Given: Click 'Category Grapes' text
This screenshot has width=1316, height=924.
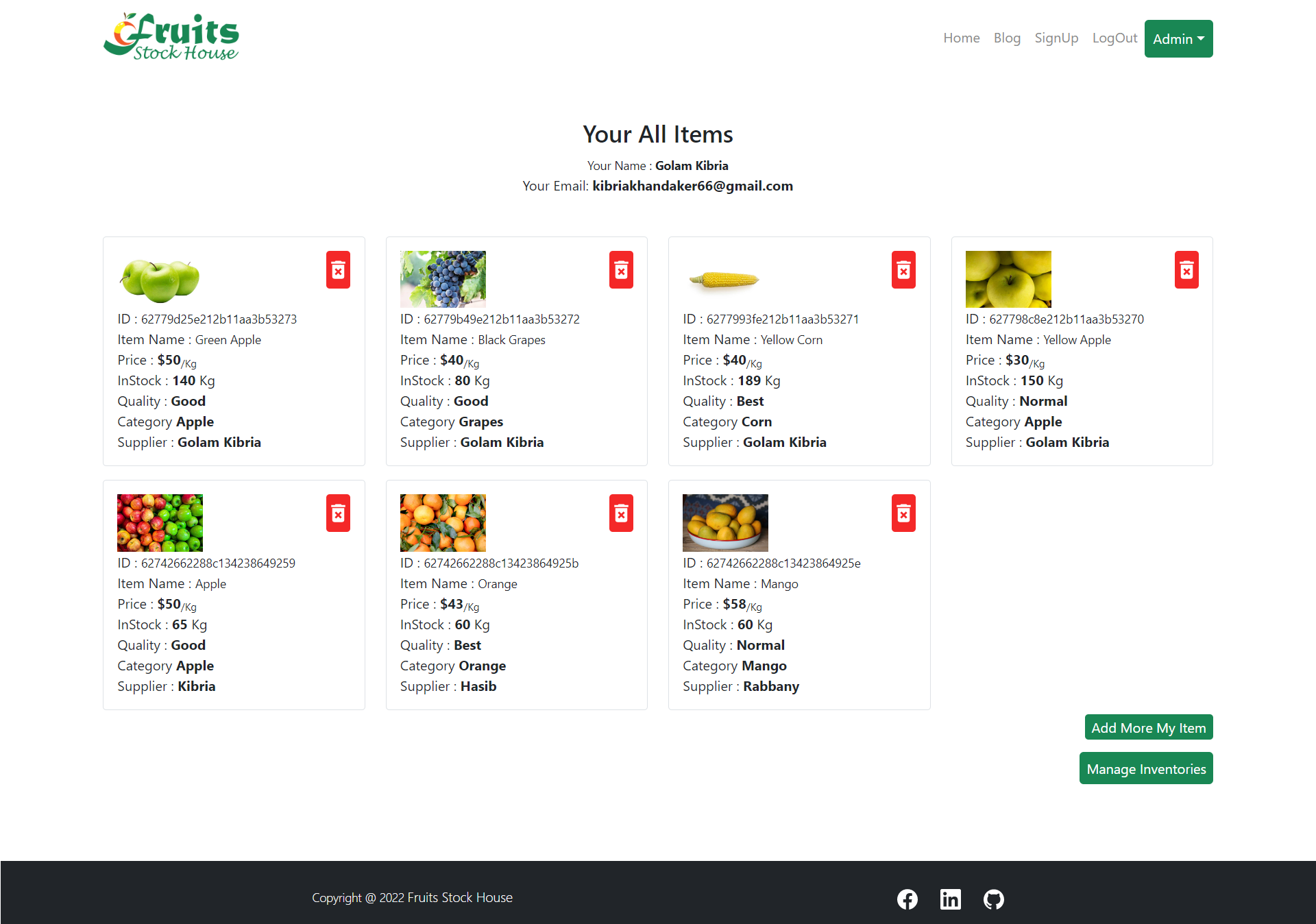Looking at the screenshot, I should [452, 422].
